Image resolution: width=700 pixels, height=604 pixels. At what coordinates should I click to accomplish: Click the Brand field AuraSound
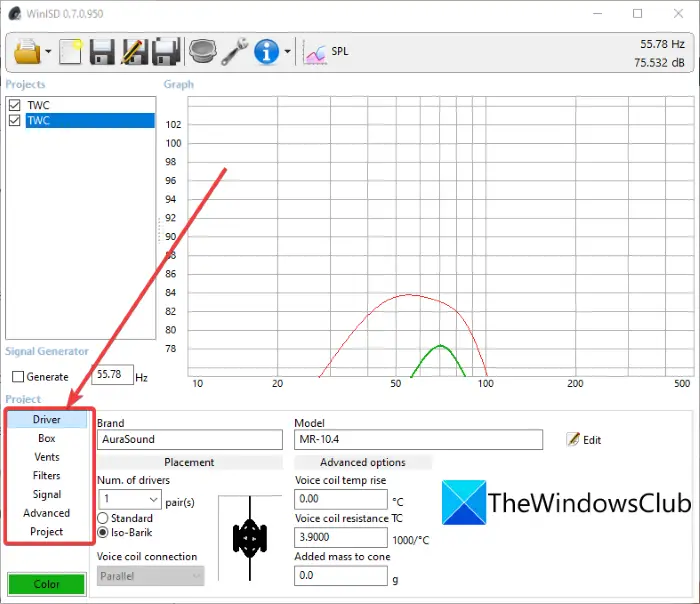click(190, 440)
